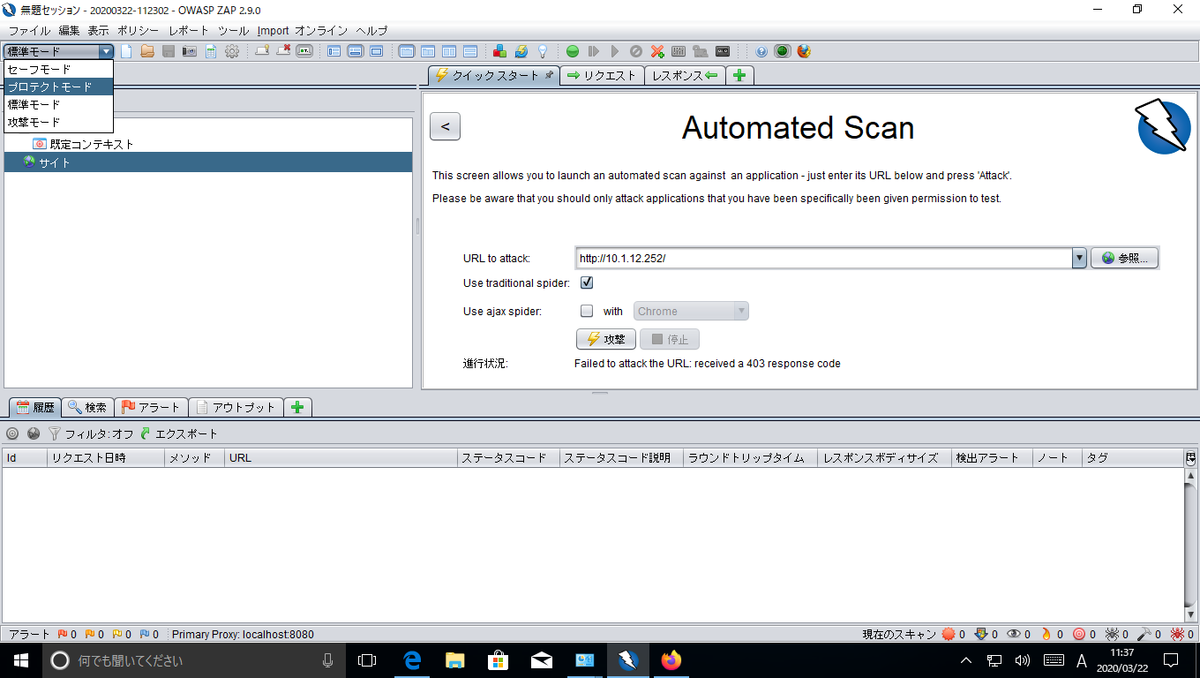Select 標準モード option in mode list
The height and width of the screenshot is (678, 1200).
pos(58,104)
